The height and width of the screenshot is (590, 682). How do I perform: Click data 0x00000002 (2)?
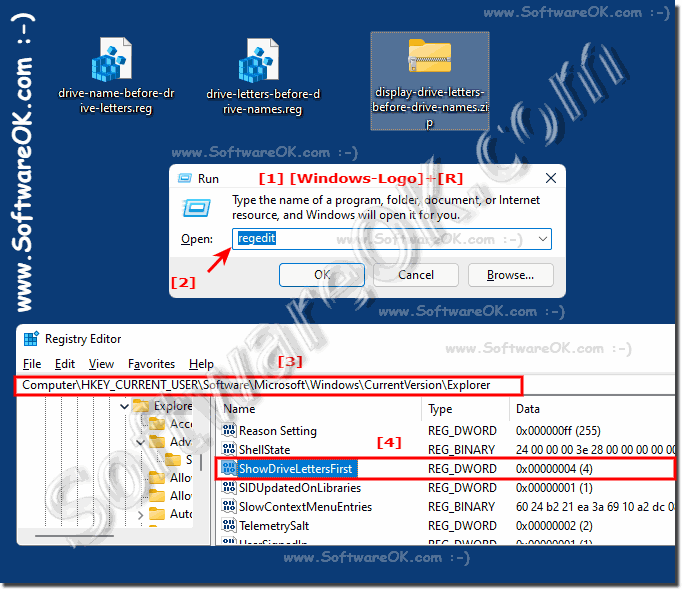coord(554,526)
